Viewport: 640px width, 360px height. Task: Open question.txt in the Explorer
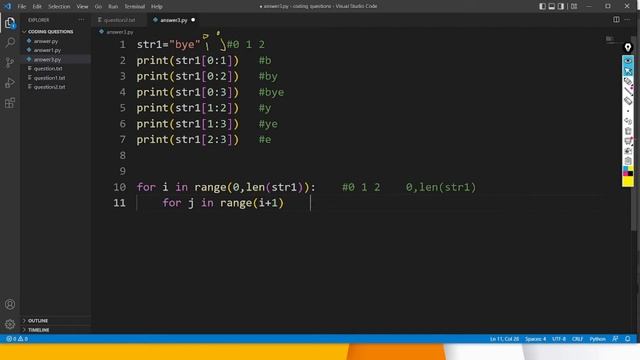(48, 68)
